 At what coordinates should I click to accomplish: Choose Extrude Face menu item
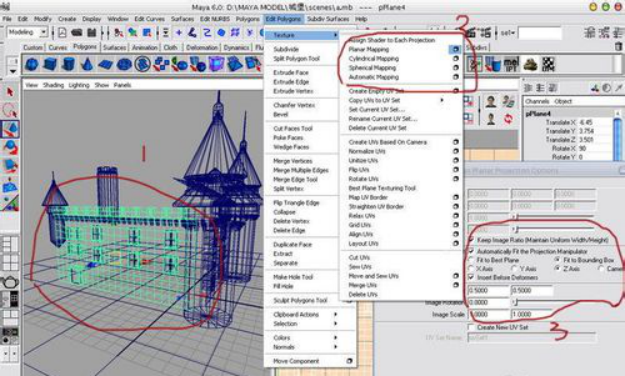(x=291, y=73)
